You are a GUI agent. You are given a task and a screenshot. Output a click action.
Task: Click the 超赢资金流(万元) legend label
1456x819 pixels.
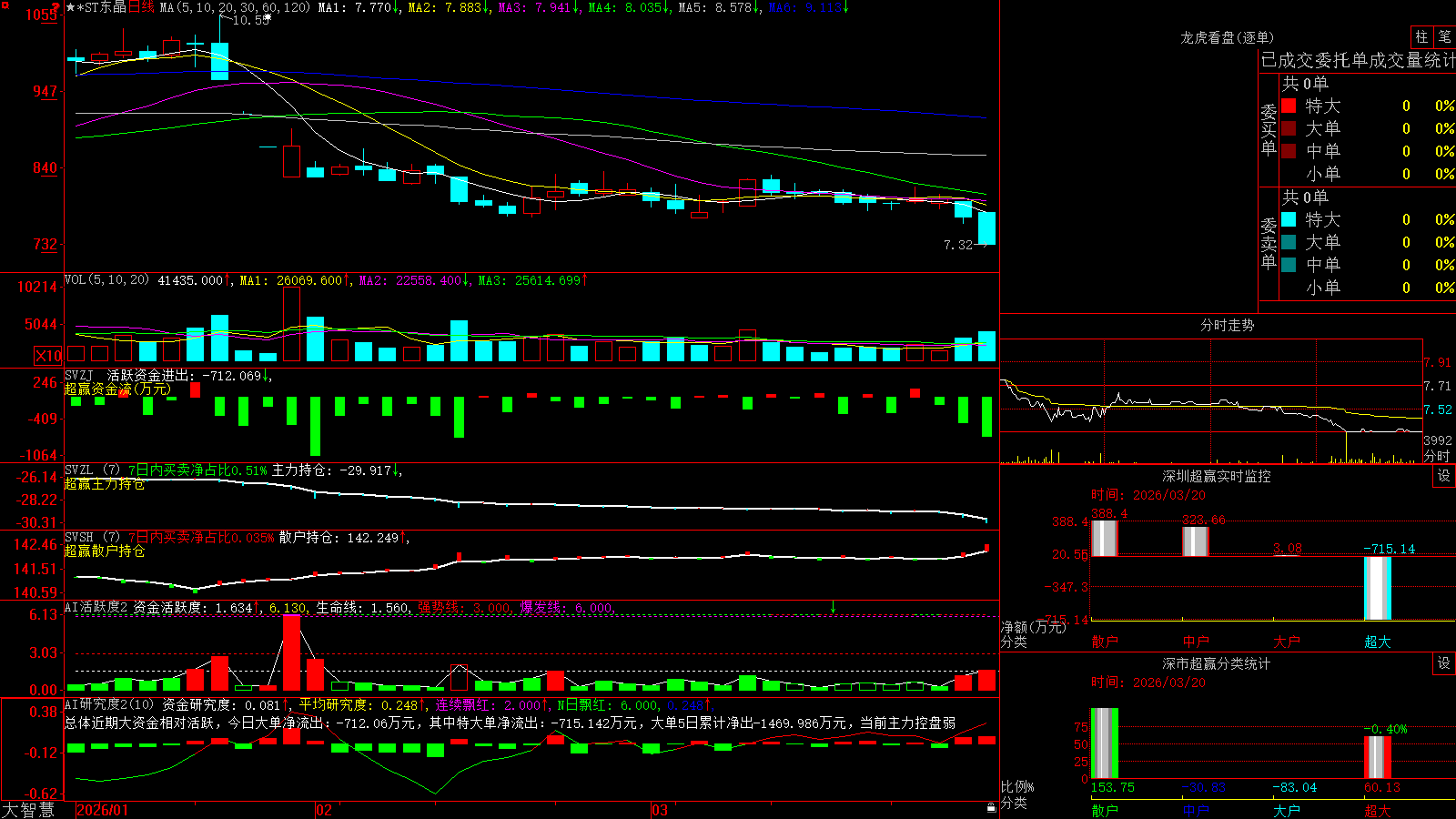pos(117,389)
